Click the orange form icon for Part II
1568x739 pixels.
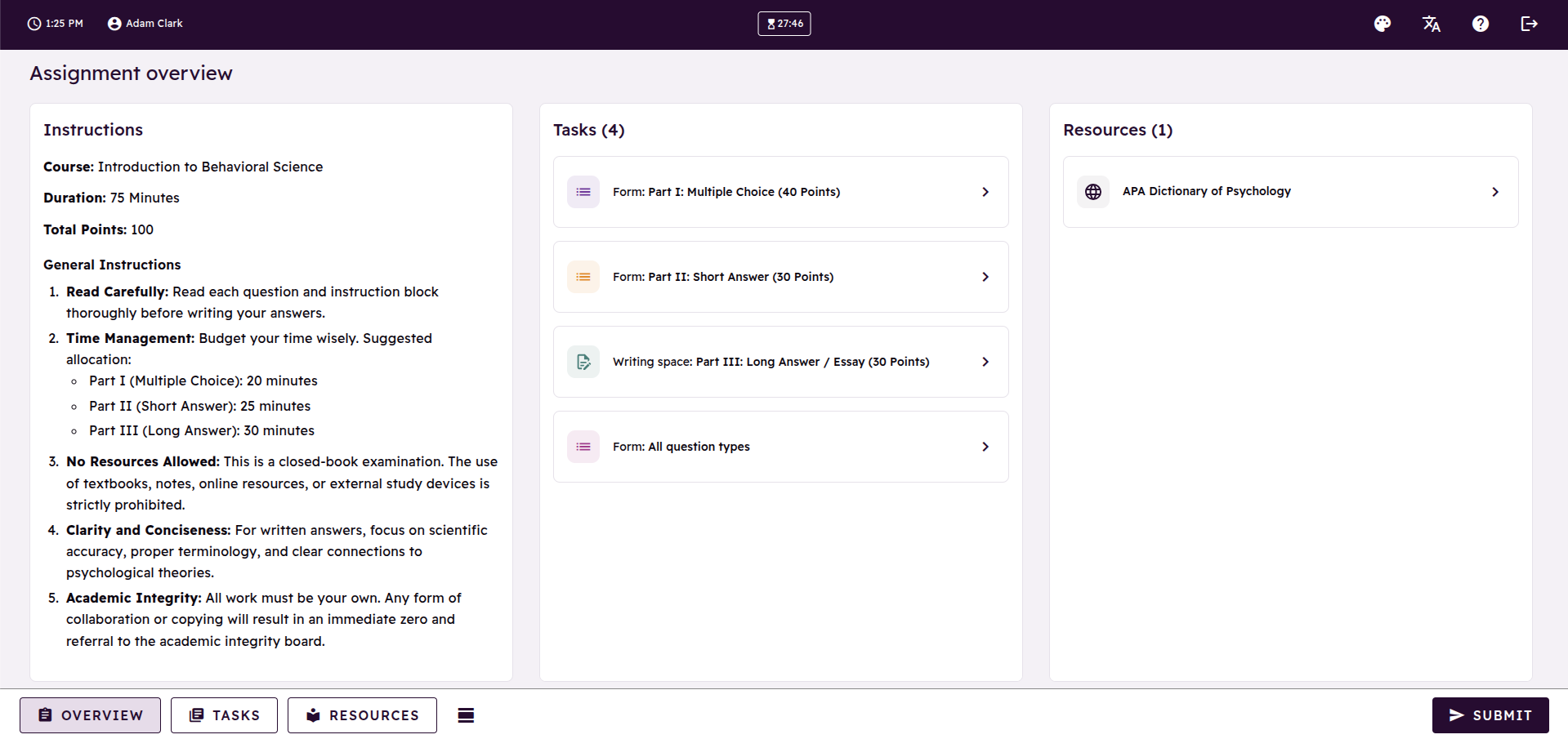tap(583, 277)
